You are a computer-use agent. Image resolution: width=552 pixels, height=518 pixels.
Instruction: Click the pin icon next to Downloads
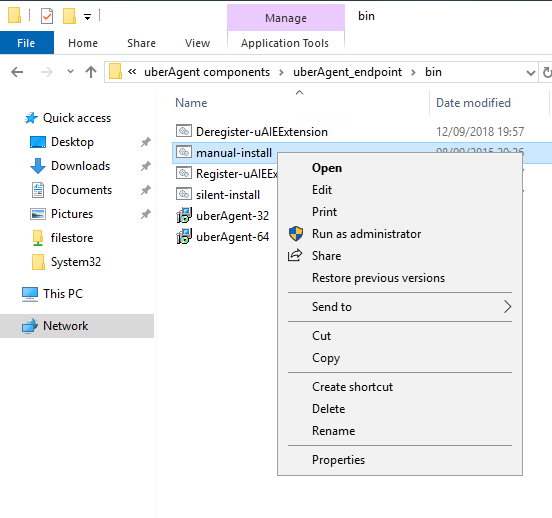click(146, 166)
